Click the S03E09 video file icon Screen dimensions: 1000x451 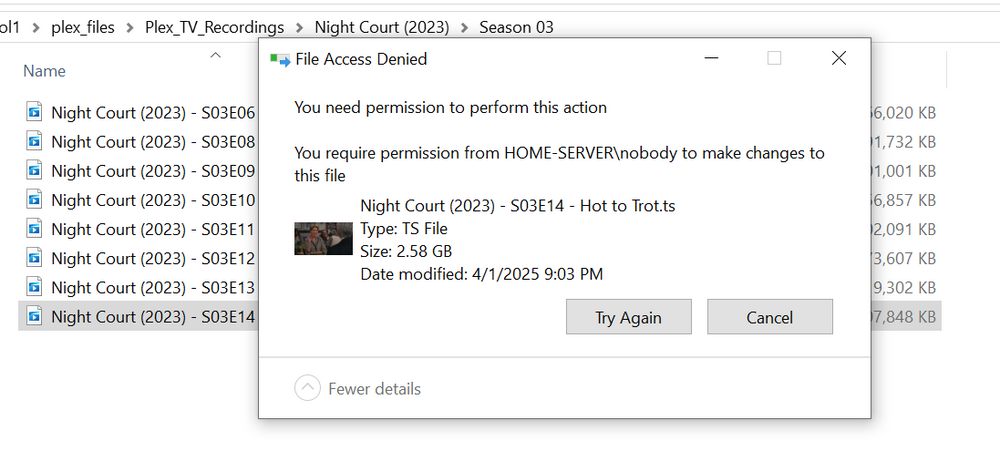[34, 171]
